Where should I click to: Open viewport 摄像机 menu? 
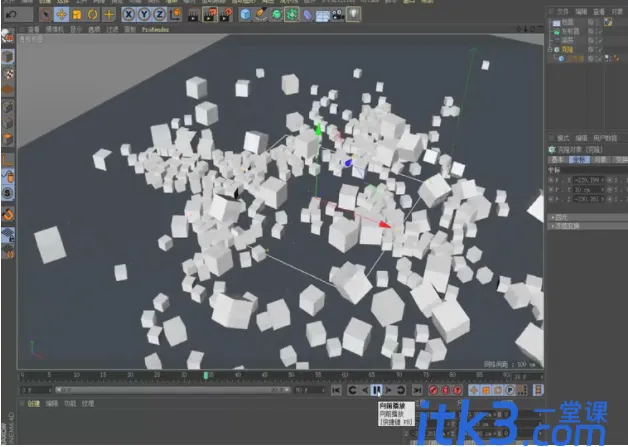click(54, 30)
